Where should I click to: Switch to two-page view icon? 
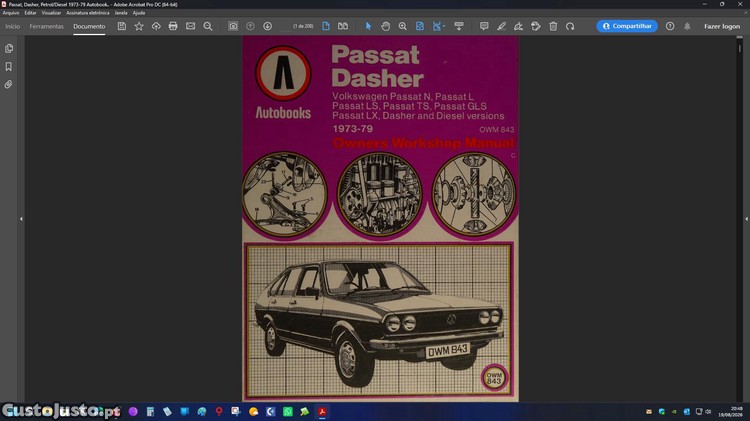point(343,26)
